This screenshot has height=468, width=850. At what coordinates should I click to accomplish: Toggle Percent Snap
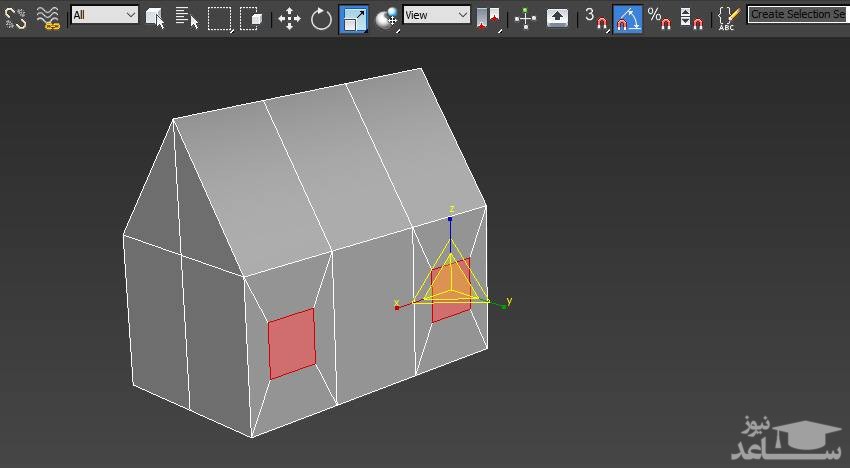658,17
